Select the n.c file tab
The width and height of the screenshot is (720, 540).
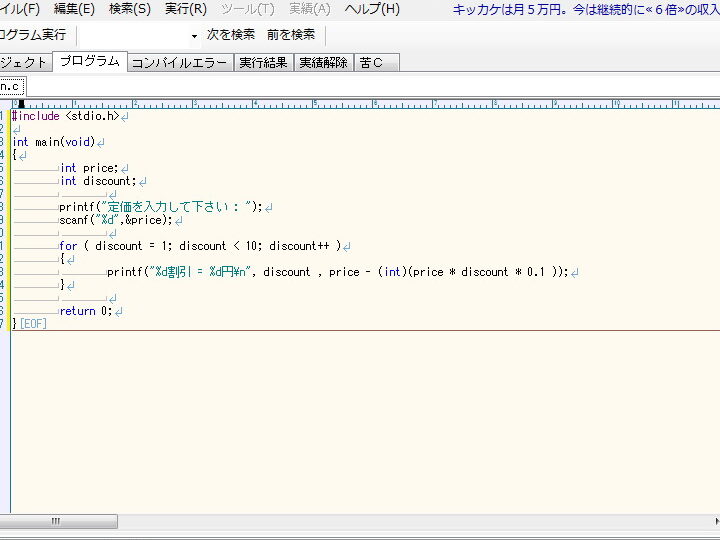pos(10,86)
